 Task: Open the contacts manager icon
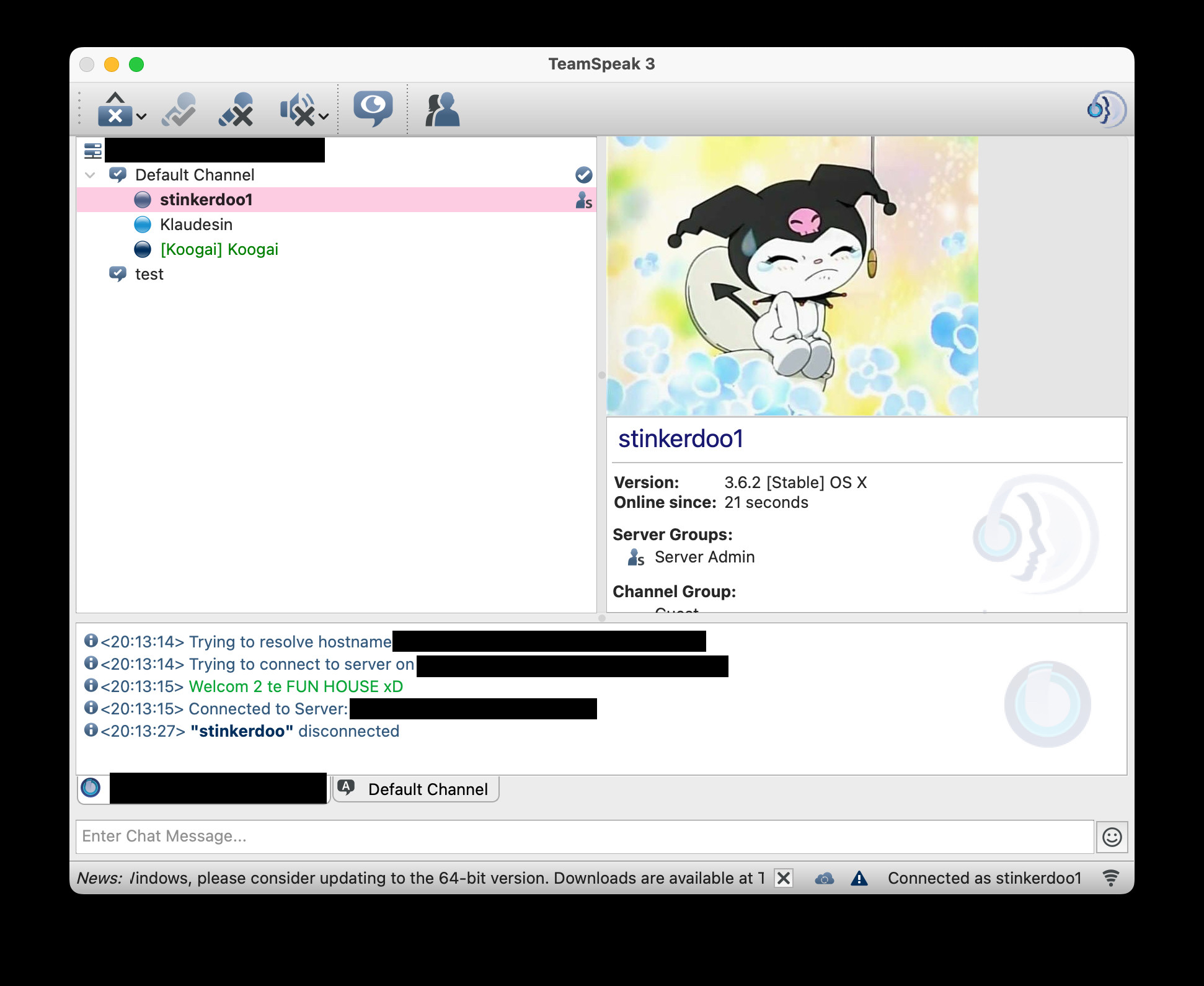tap(443, 109)
